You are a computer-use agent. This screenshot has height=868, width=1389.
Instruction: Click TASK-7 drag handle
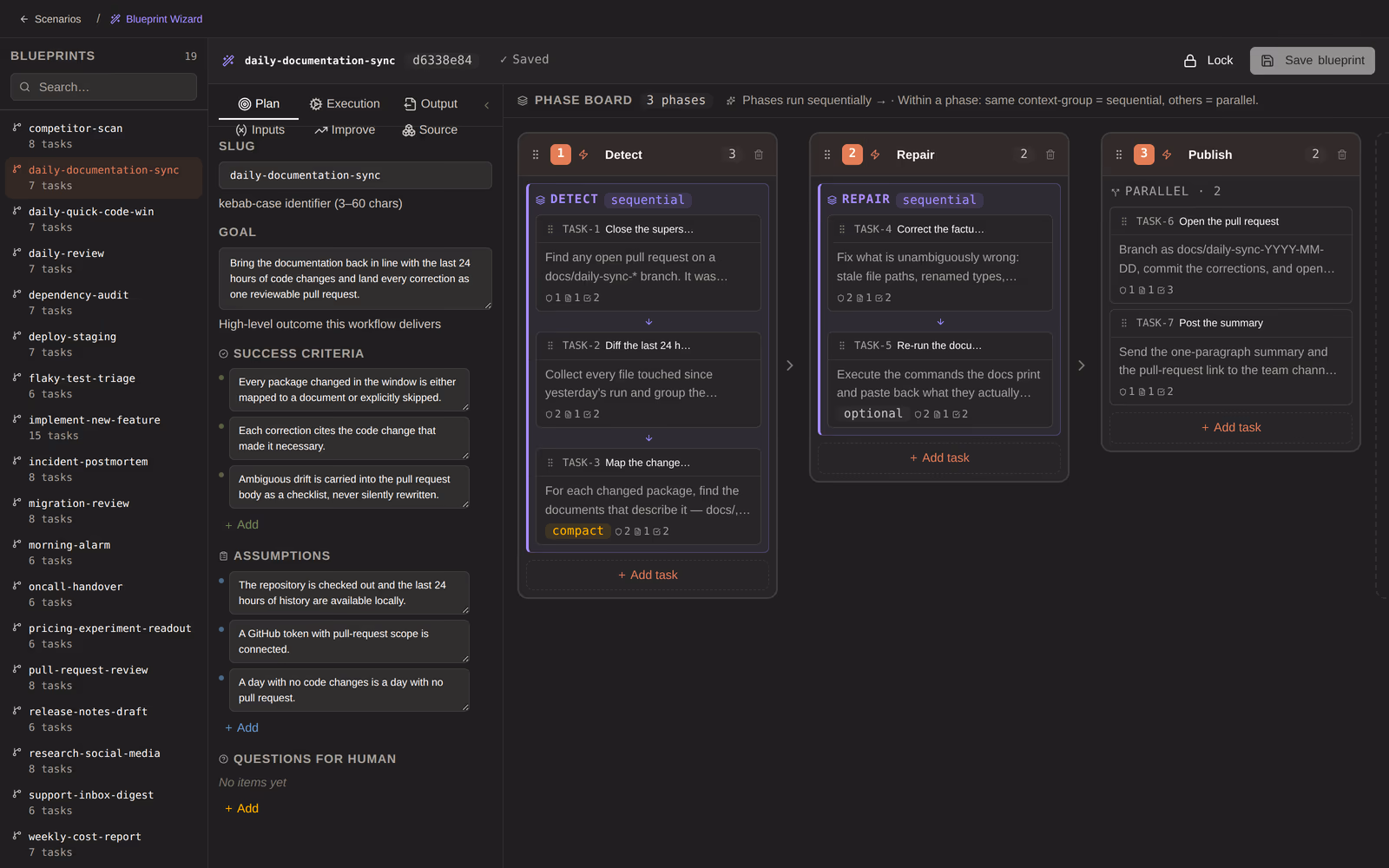tap(1124, 323)
